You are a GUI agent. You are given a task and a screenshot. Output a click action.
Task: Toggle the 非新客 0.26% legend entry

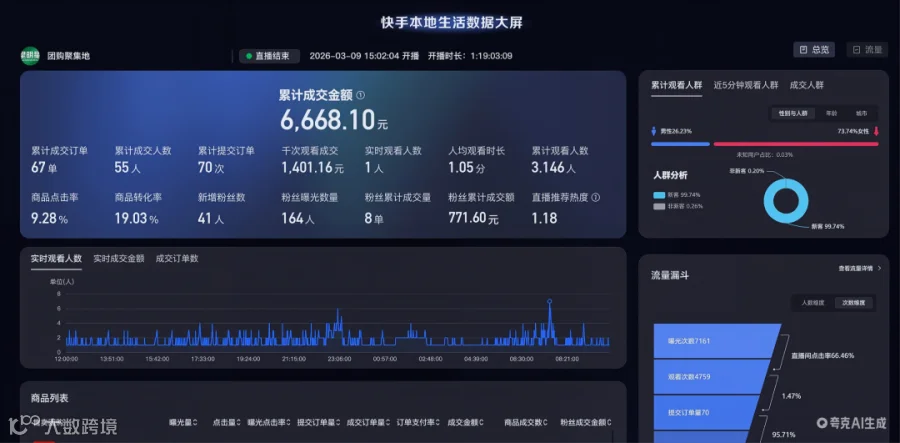coord(678,206)
